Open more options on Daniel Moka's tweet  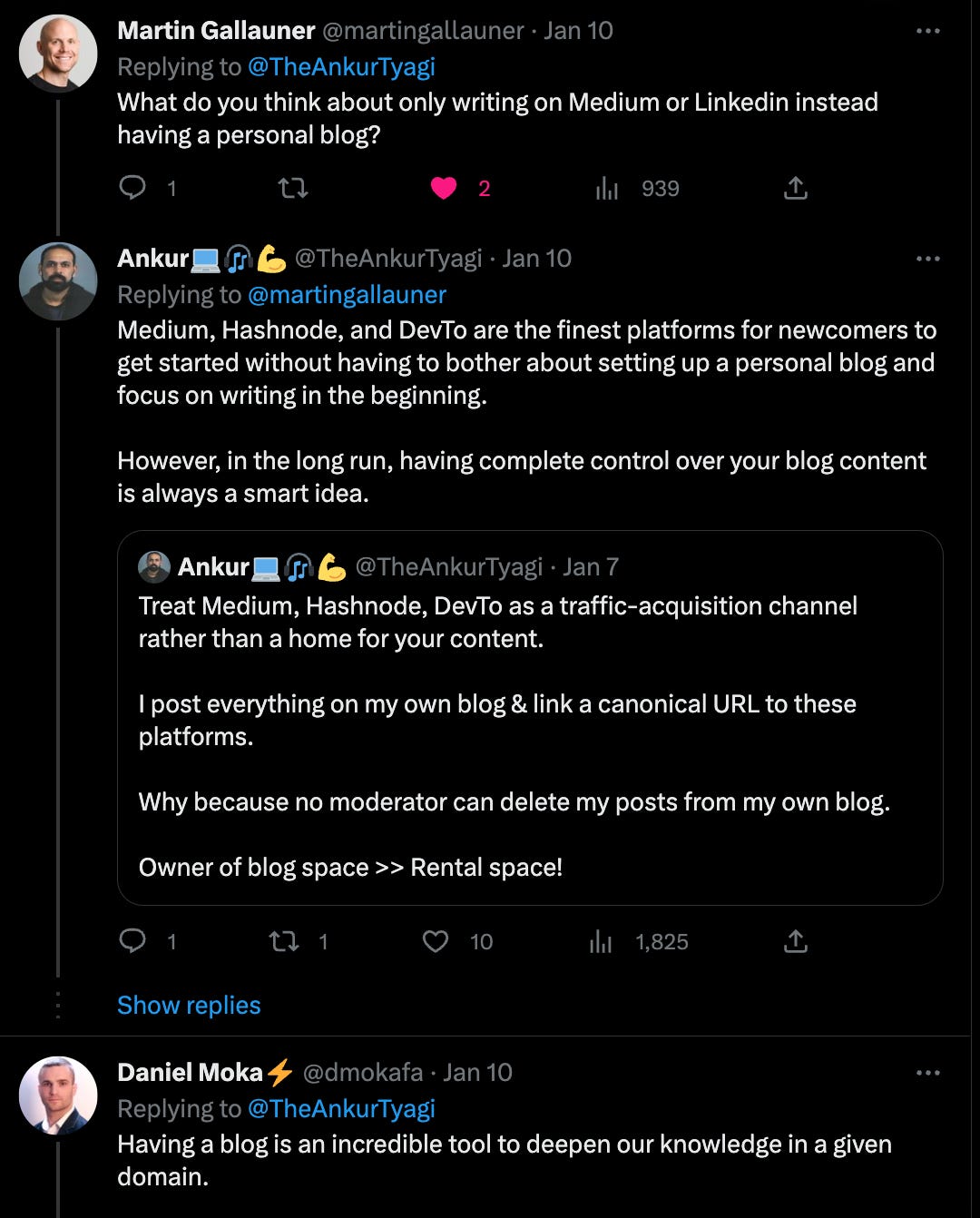click(928, 1073)
